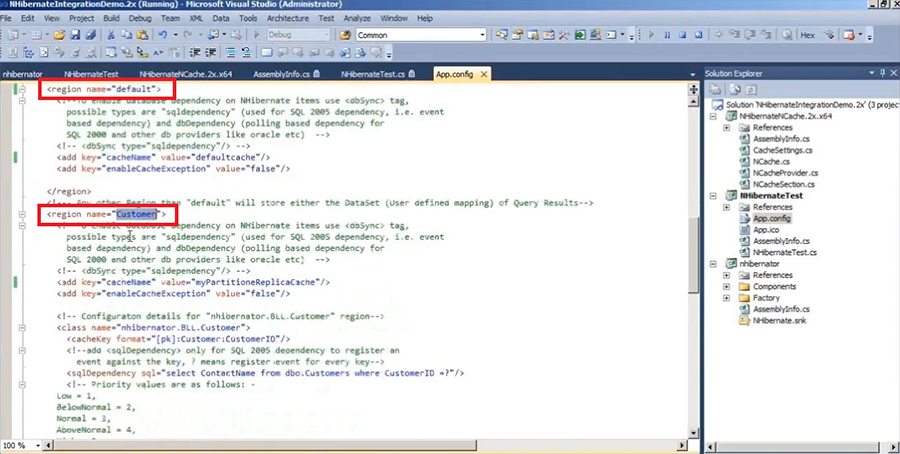The image size is (900, 454).
Task: Select NCacheSection.cs in Solution Explorer
Action: (783, 184)
